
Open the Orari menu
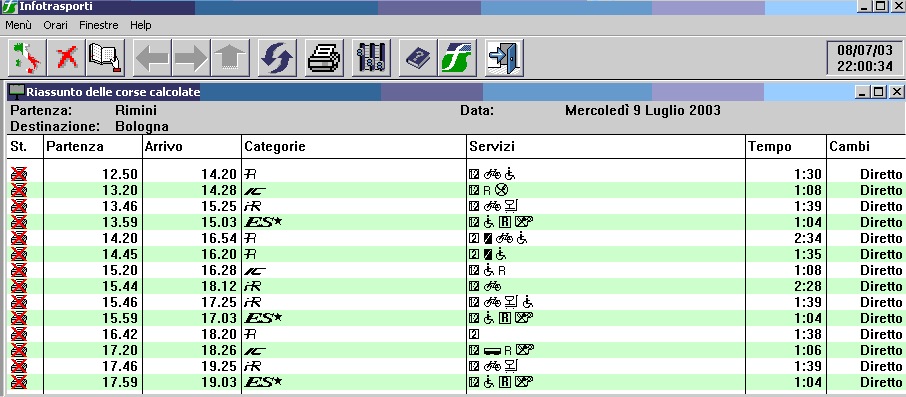(55, 25)
